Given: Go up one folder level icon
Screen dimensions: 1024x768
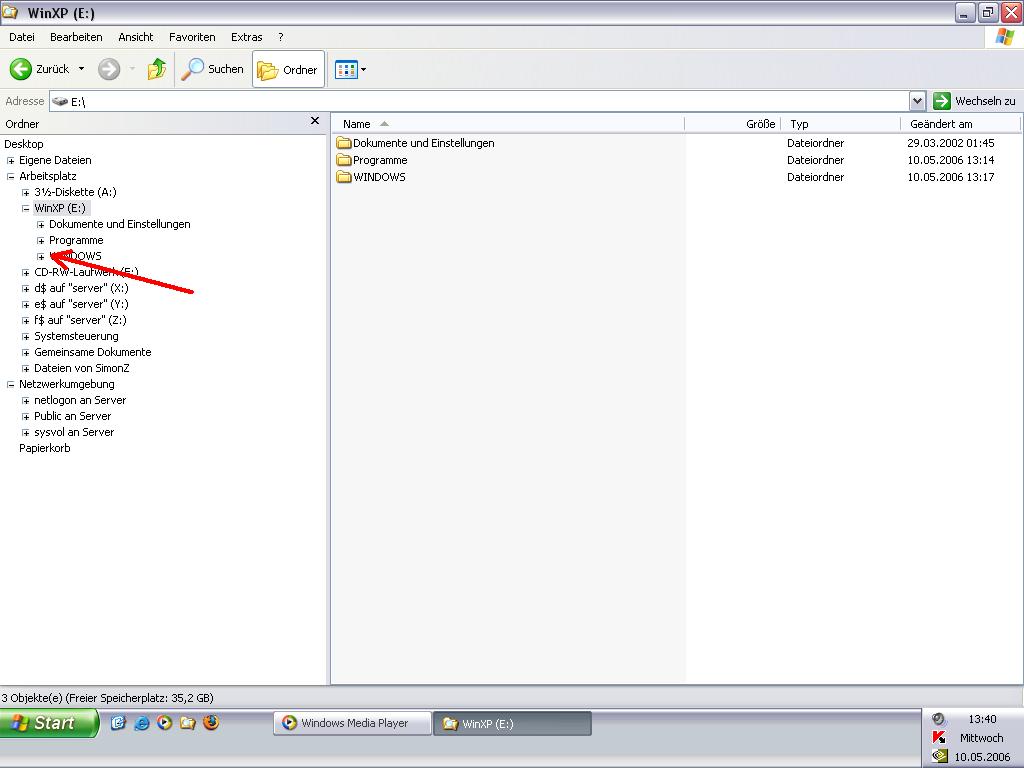Looking at the screenshot, I should (157, 69).
